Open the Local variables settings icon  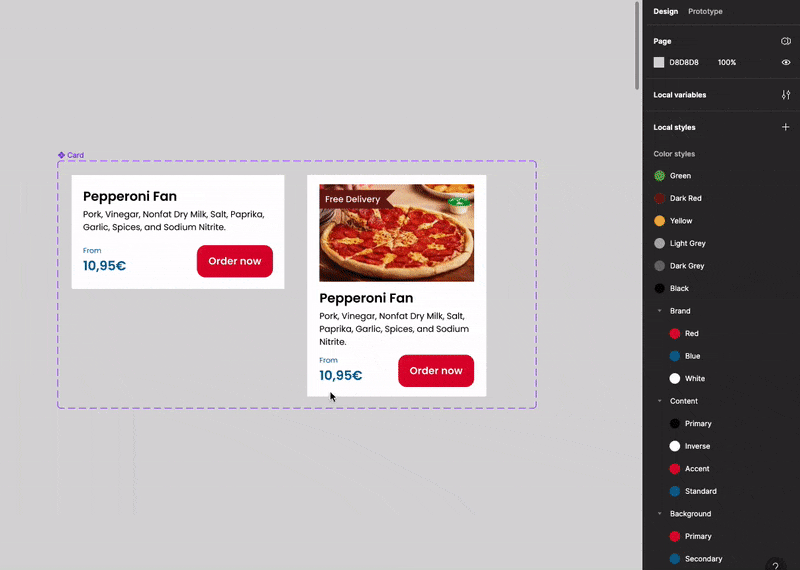pos(786,95)
